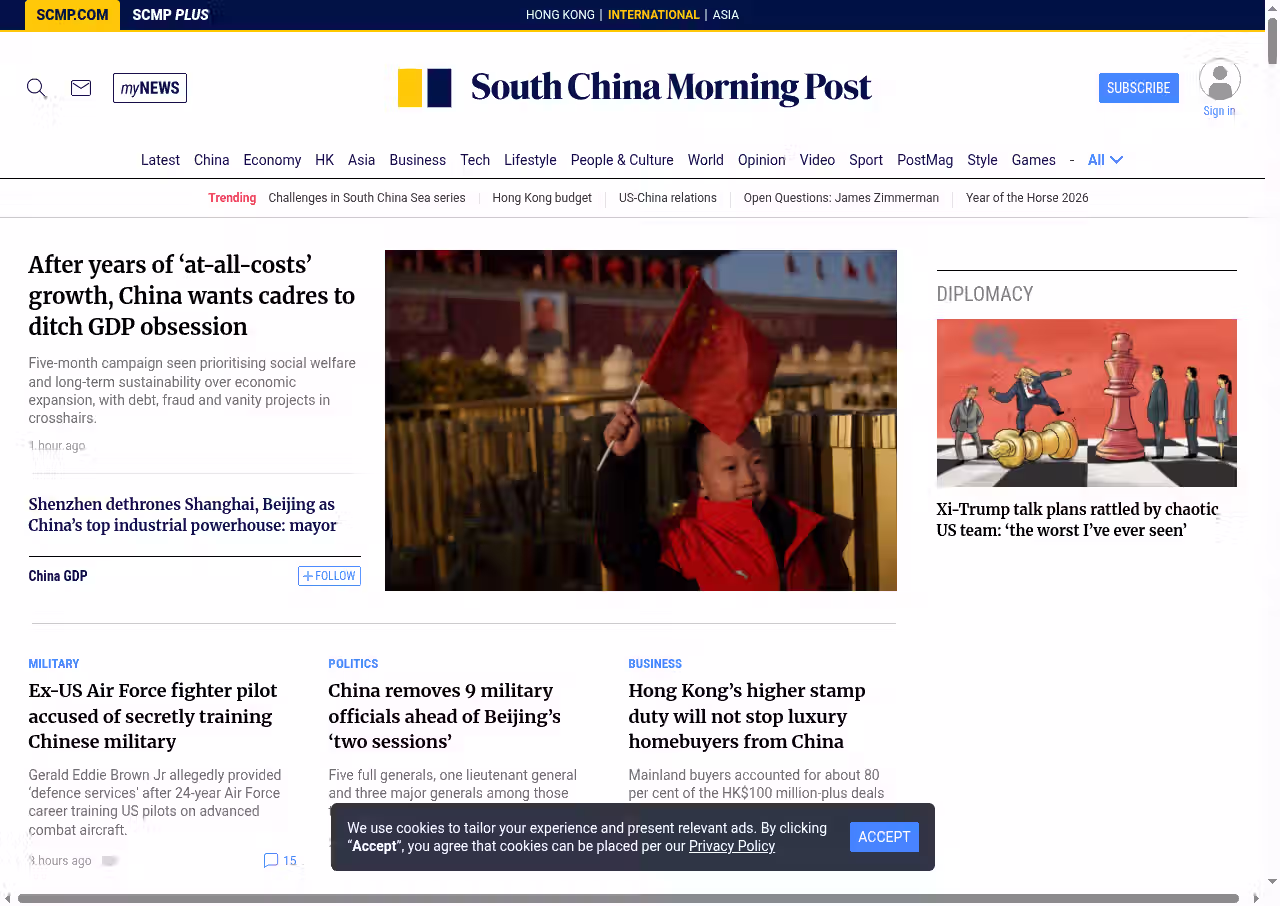
Task: Click the Subscribe button
Action: coord(1138,88)
